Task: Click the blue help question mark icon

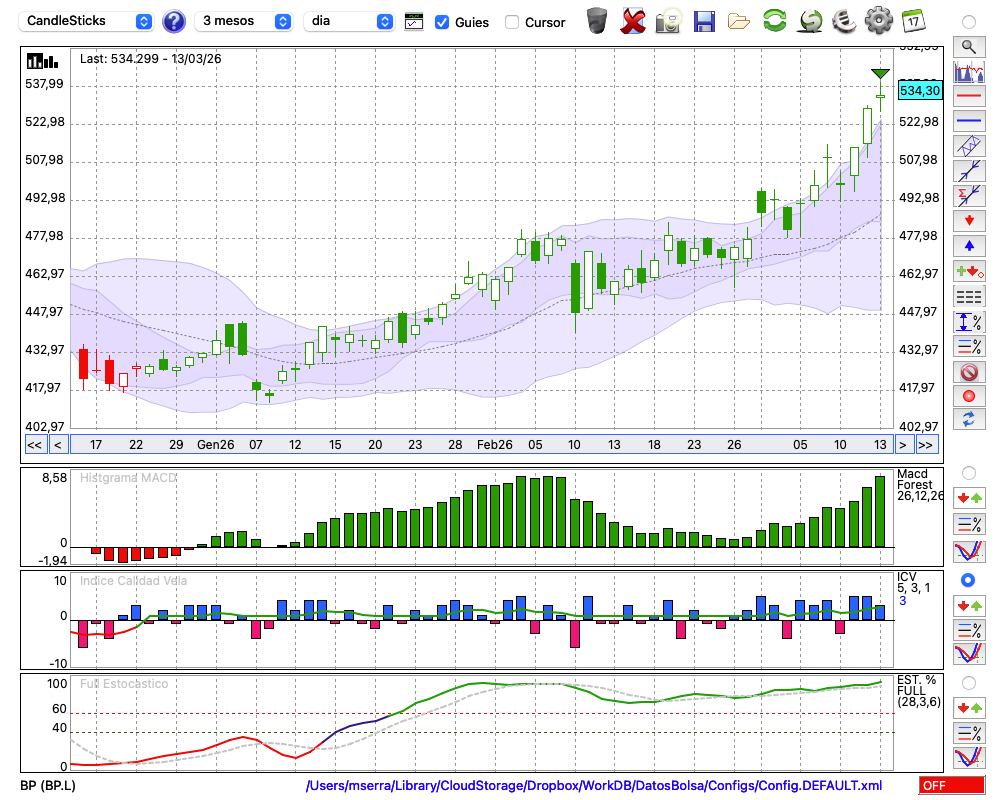Action: [174, 21]
